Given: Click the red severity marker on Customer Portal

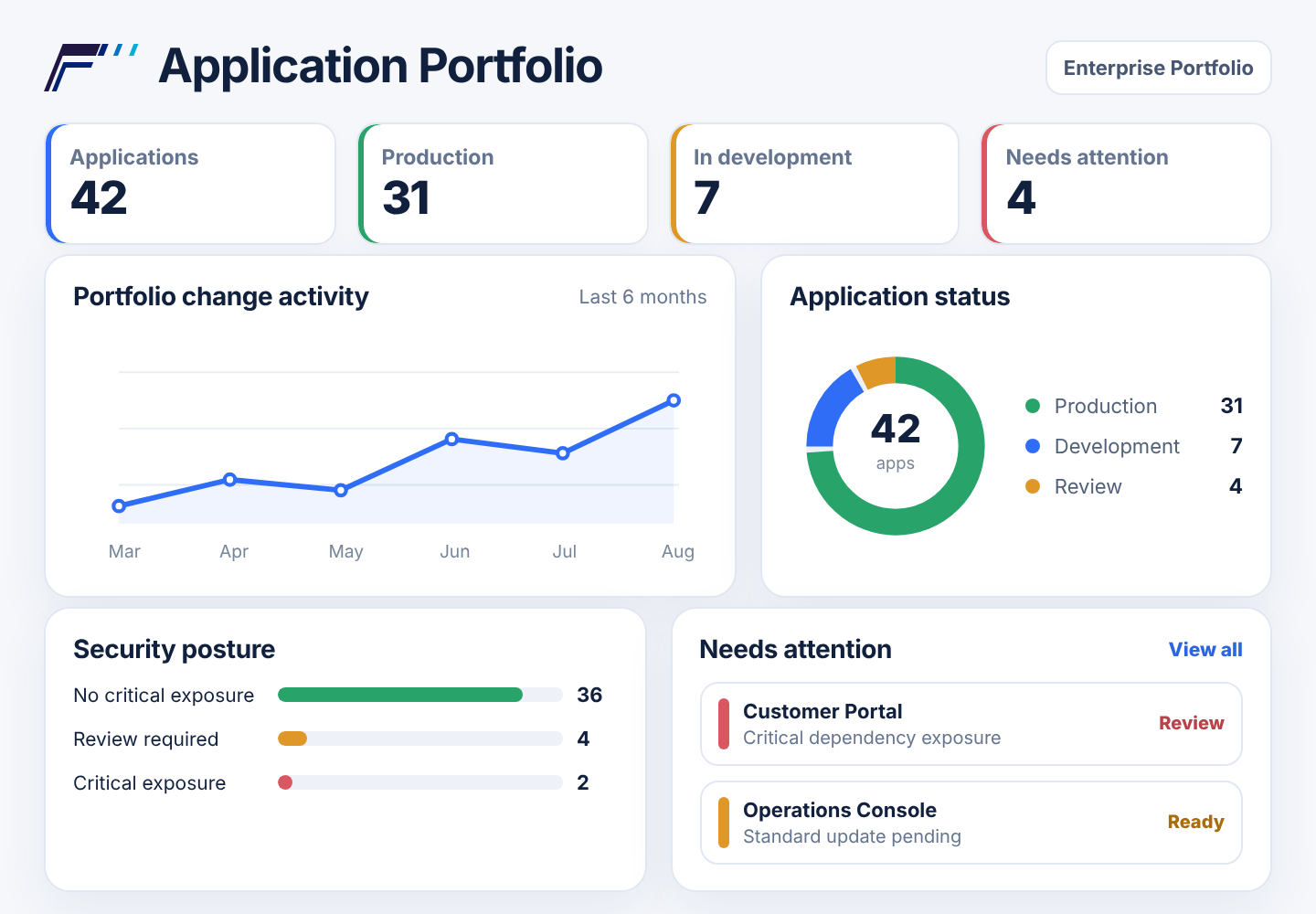Looking at the screenshot, I should 724,724.
